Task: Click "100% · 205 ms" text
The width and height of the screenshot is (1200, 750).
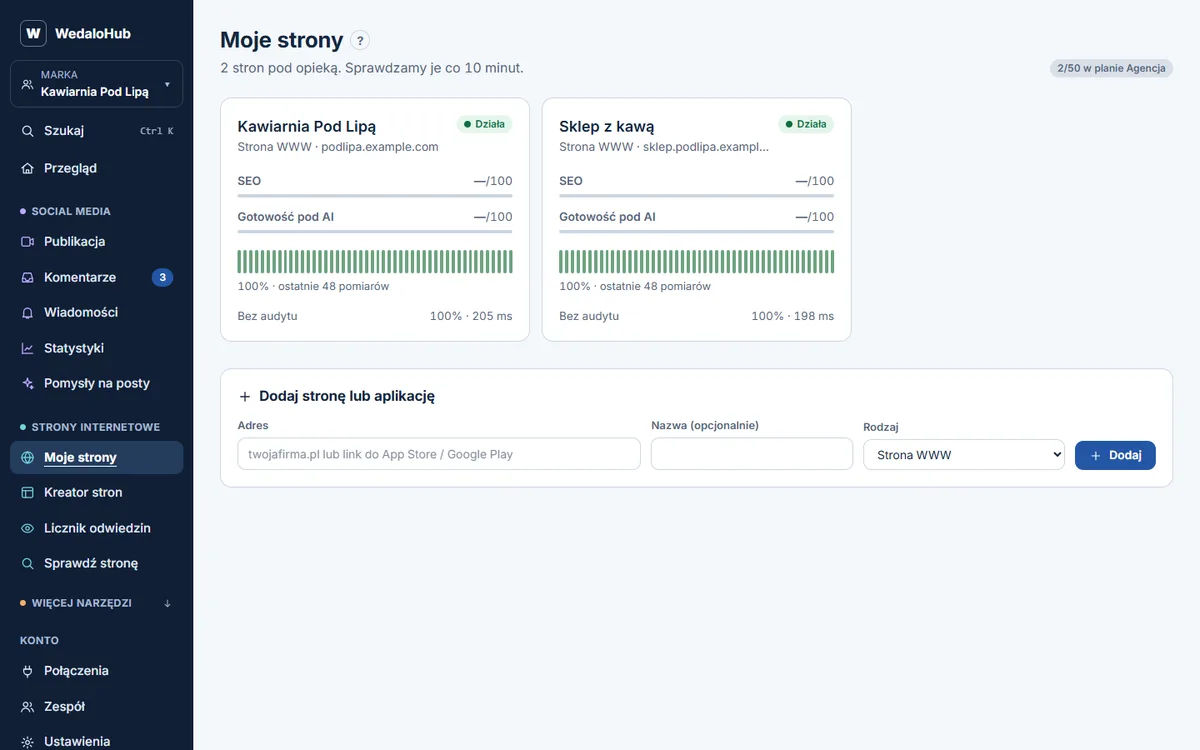Action: click(471, 316)
